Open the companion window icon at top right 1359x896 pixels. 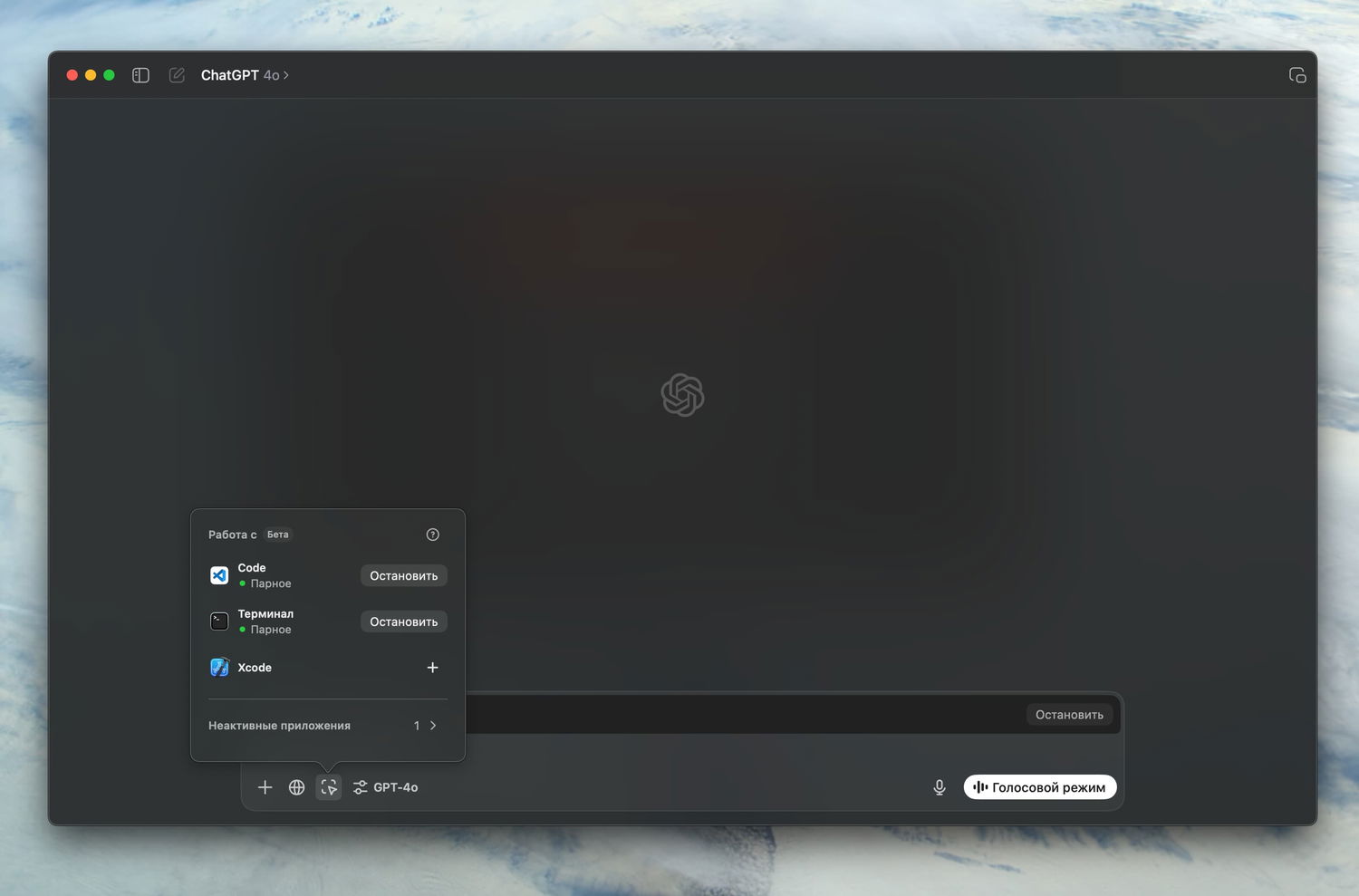(x=1297, y=75)
